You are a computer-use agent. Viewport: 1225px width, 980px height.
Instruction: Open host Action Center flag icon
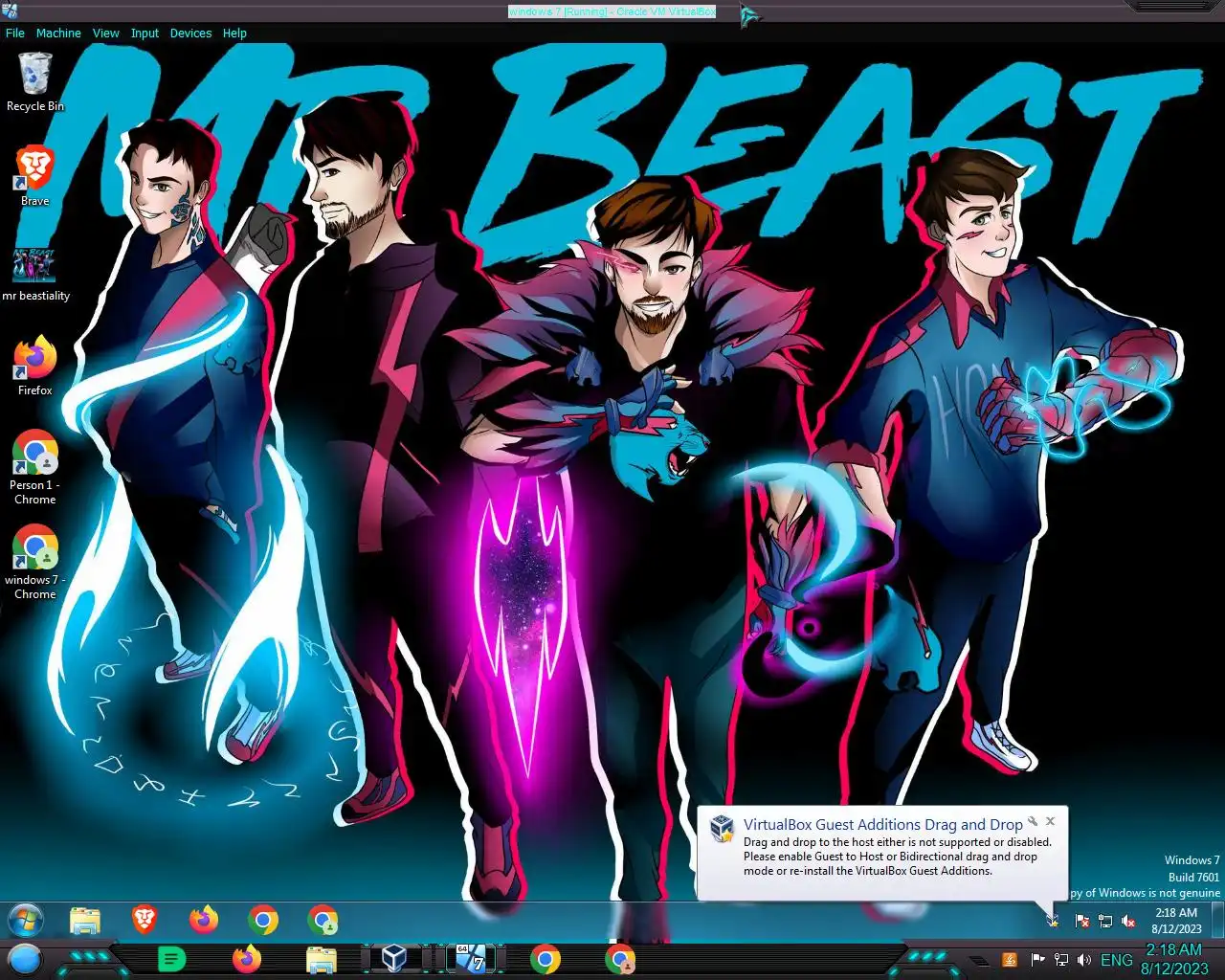[x=1037, y=960]
